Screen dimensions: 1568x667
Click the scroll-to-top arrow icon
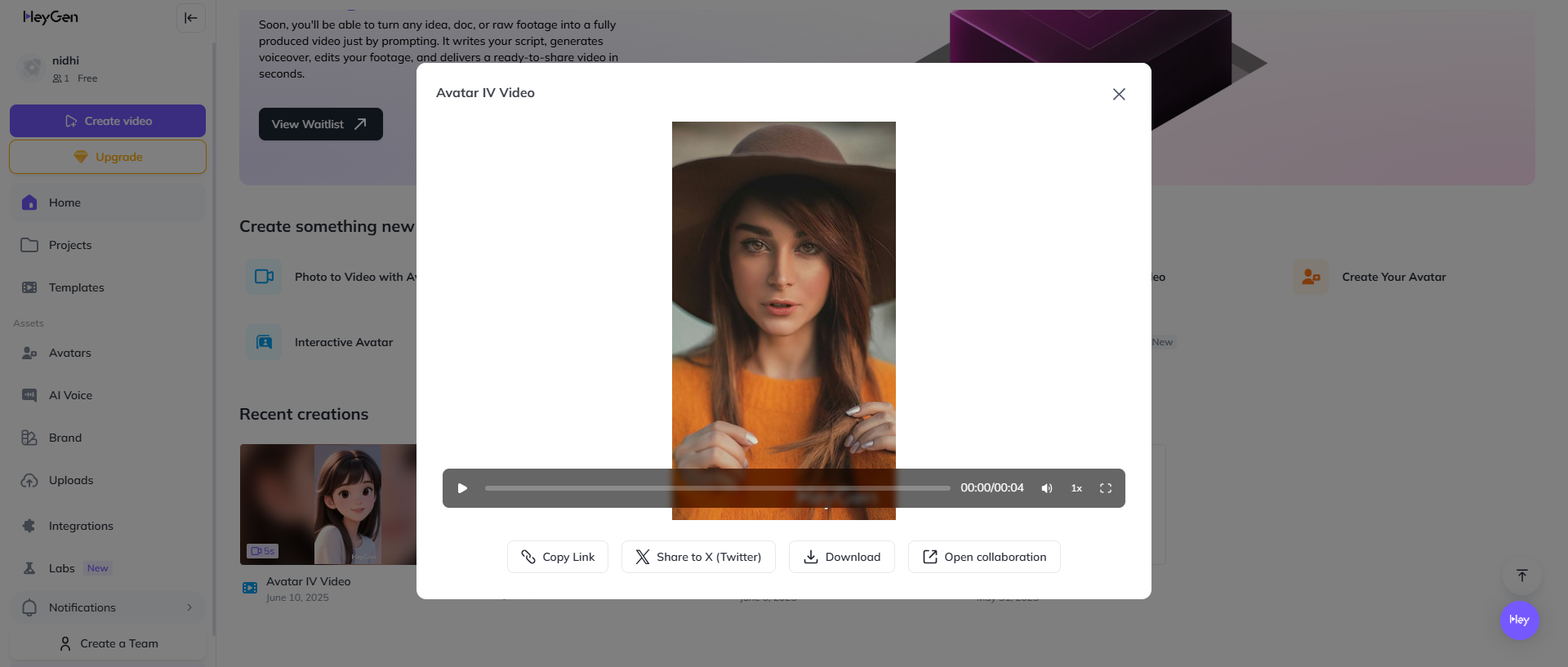pyautogui.click(x=1521, y=576)
